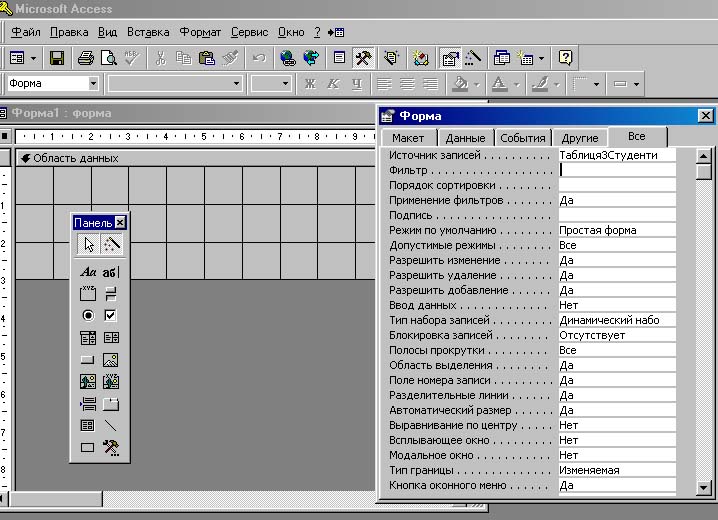Open the Сервис menu
The height and width of the screenshot is (520, 718).
pos(250,32)
